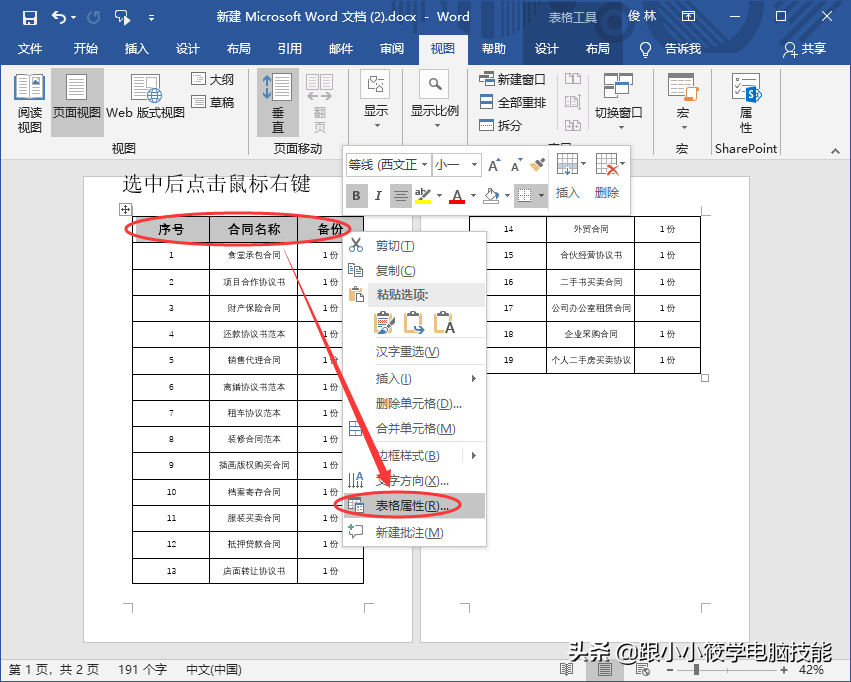Increase font size in mini toolbar
851x682 pixels.
[x=494, y=165]
